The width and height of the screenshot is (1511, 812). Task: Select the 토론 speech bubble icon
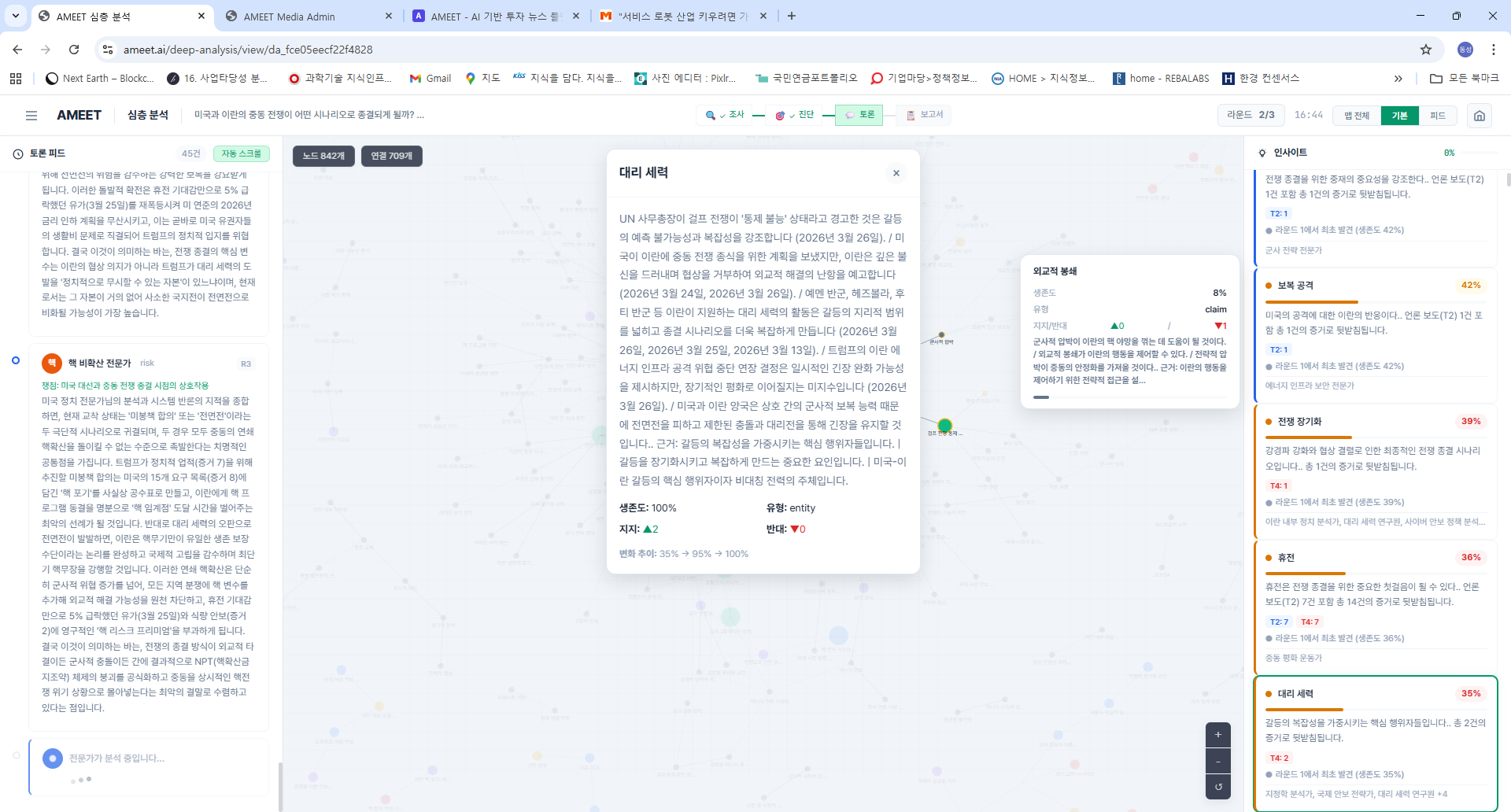pyautogui.click(x=848, y=115)
